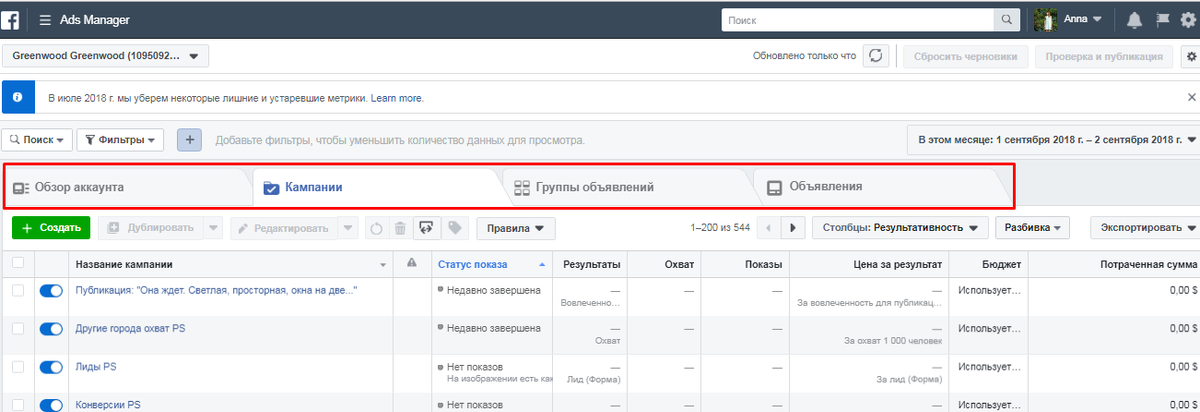Click the Facebook logo icon
This screenshot has height=412, width=1200.
coord(10,19)
